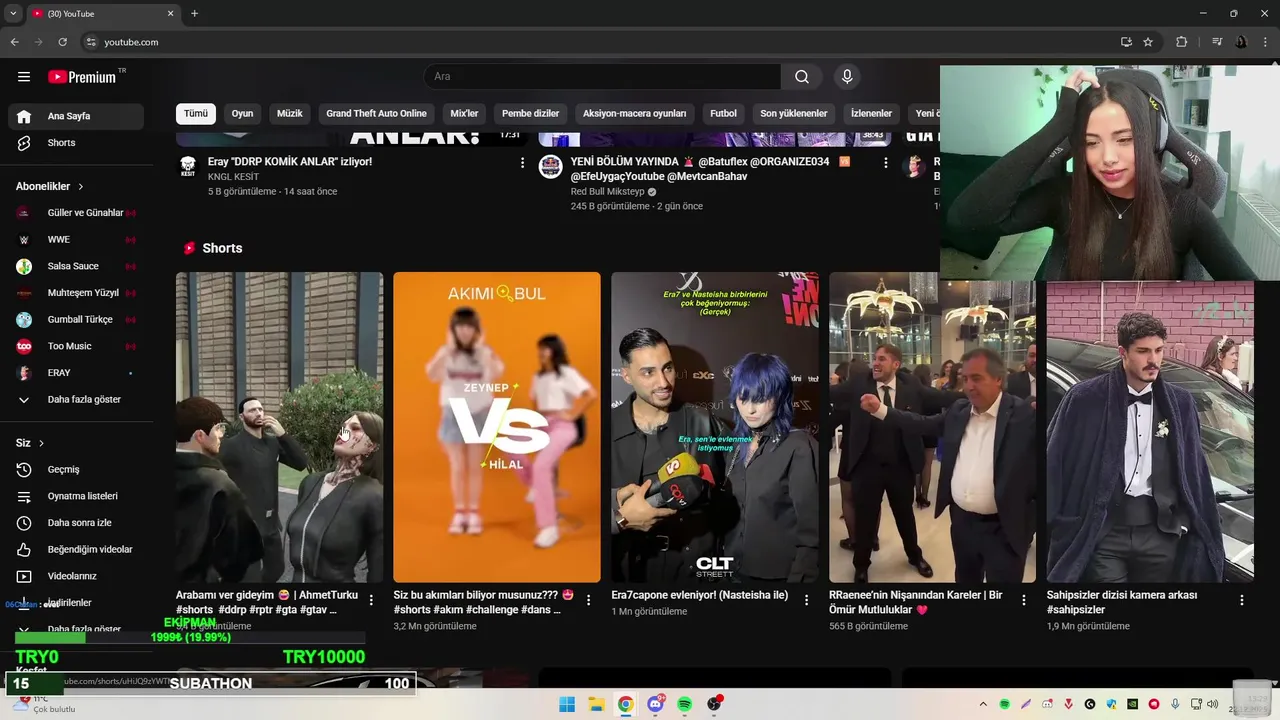Open Discord from the taskbar
1280x720 pixels.
655,704
